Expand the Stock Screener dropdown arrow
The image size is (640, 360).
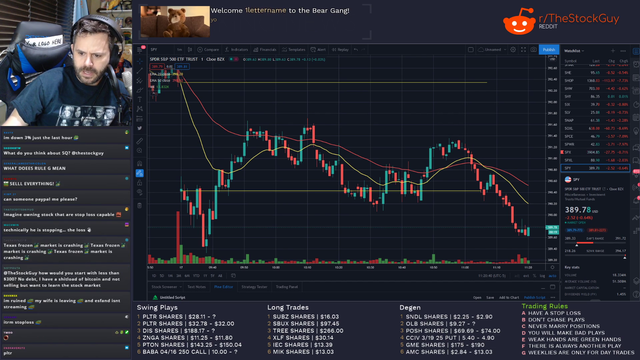click(180, 287)
